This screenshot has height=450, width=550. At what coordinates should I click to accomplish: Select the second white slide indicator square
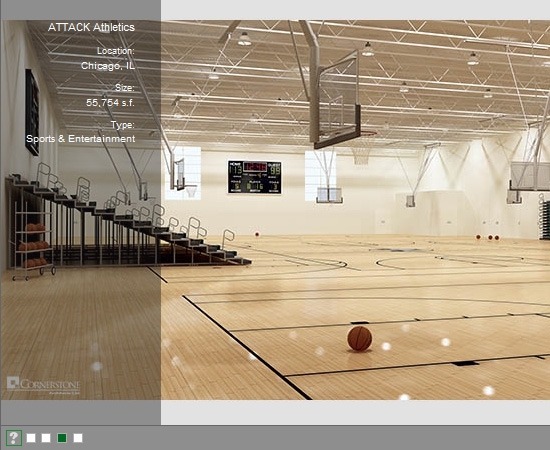point(46,438)
